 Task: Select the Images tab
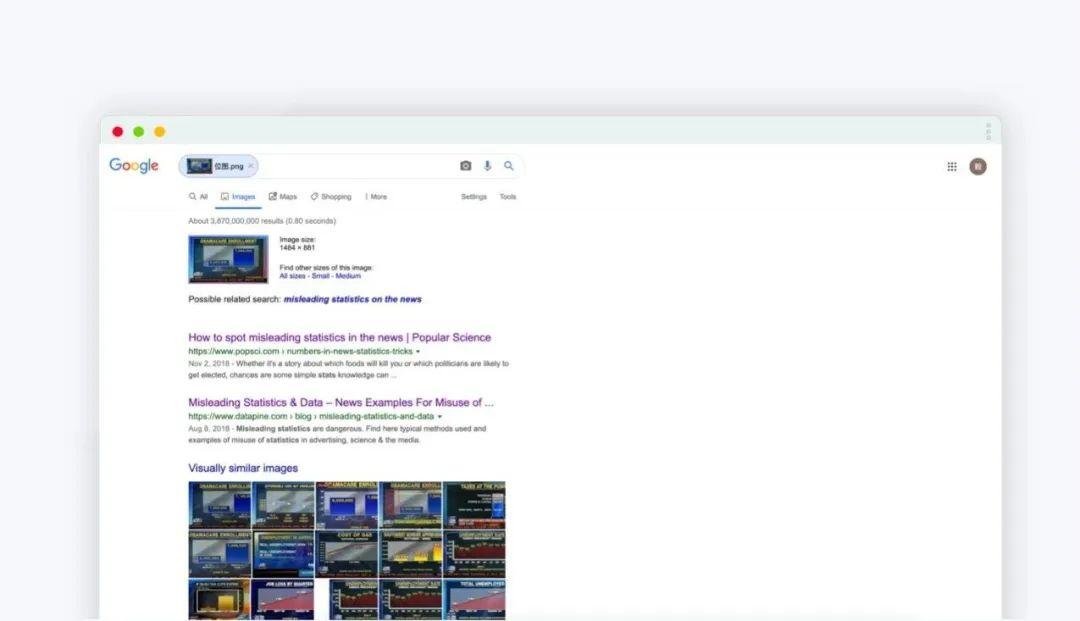tap(238, 197)
